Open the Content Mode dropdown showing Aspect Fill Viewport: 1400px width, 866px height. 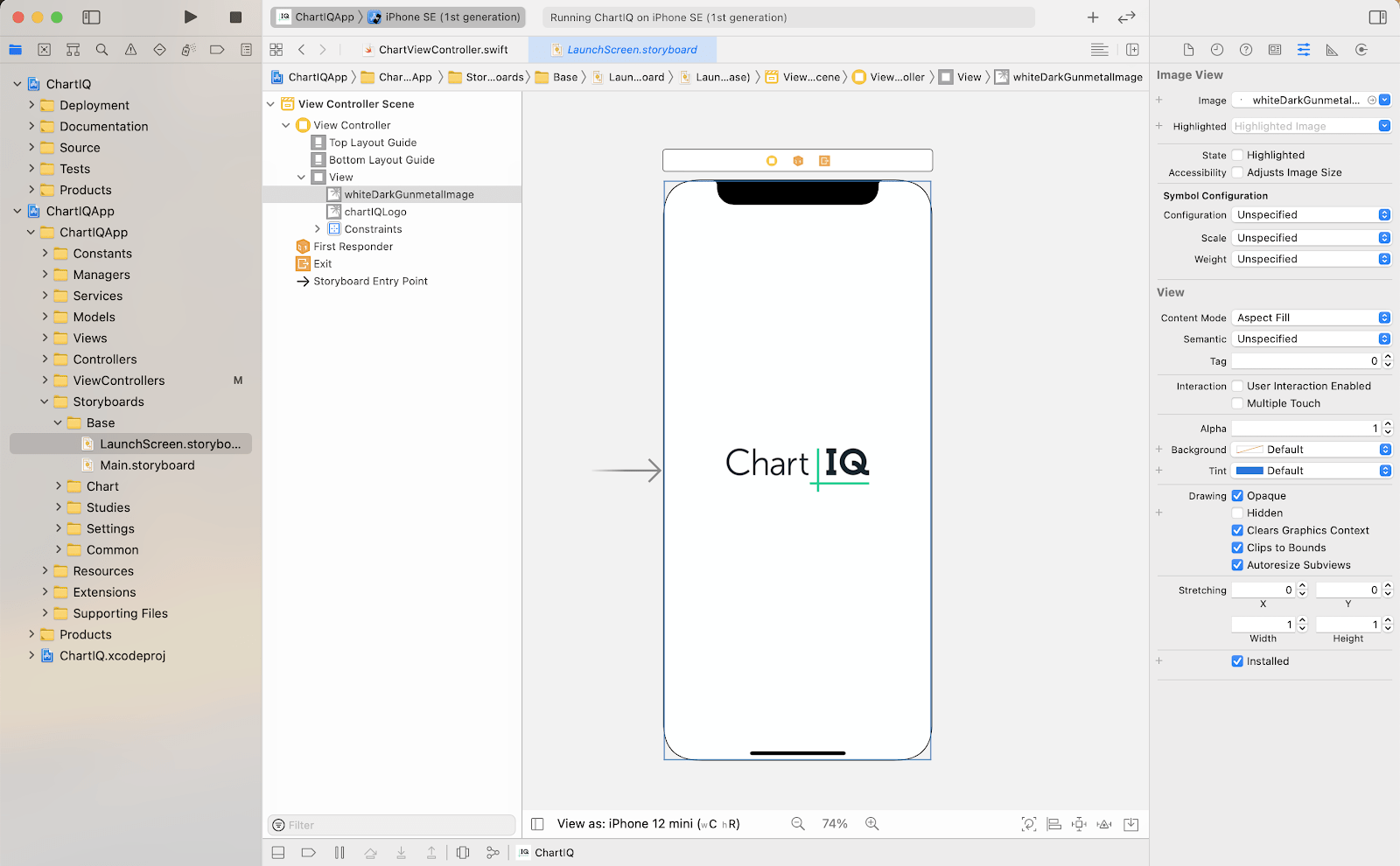tap(1310, 317)
